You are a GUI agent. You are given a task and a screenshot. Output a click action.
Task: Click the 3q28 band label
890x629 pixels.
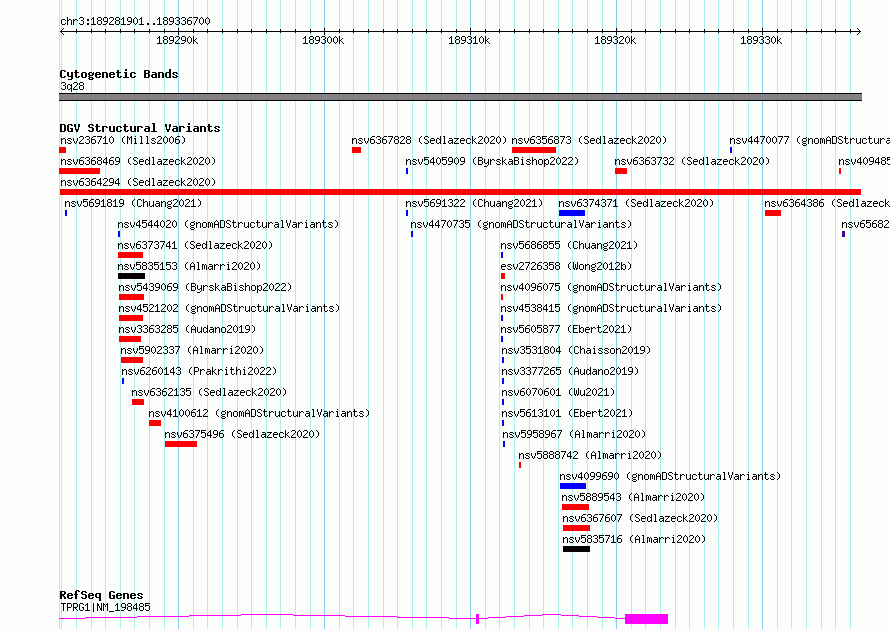pyautogui.click(x=72, y=86)
